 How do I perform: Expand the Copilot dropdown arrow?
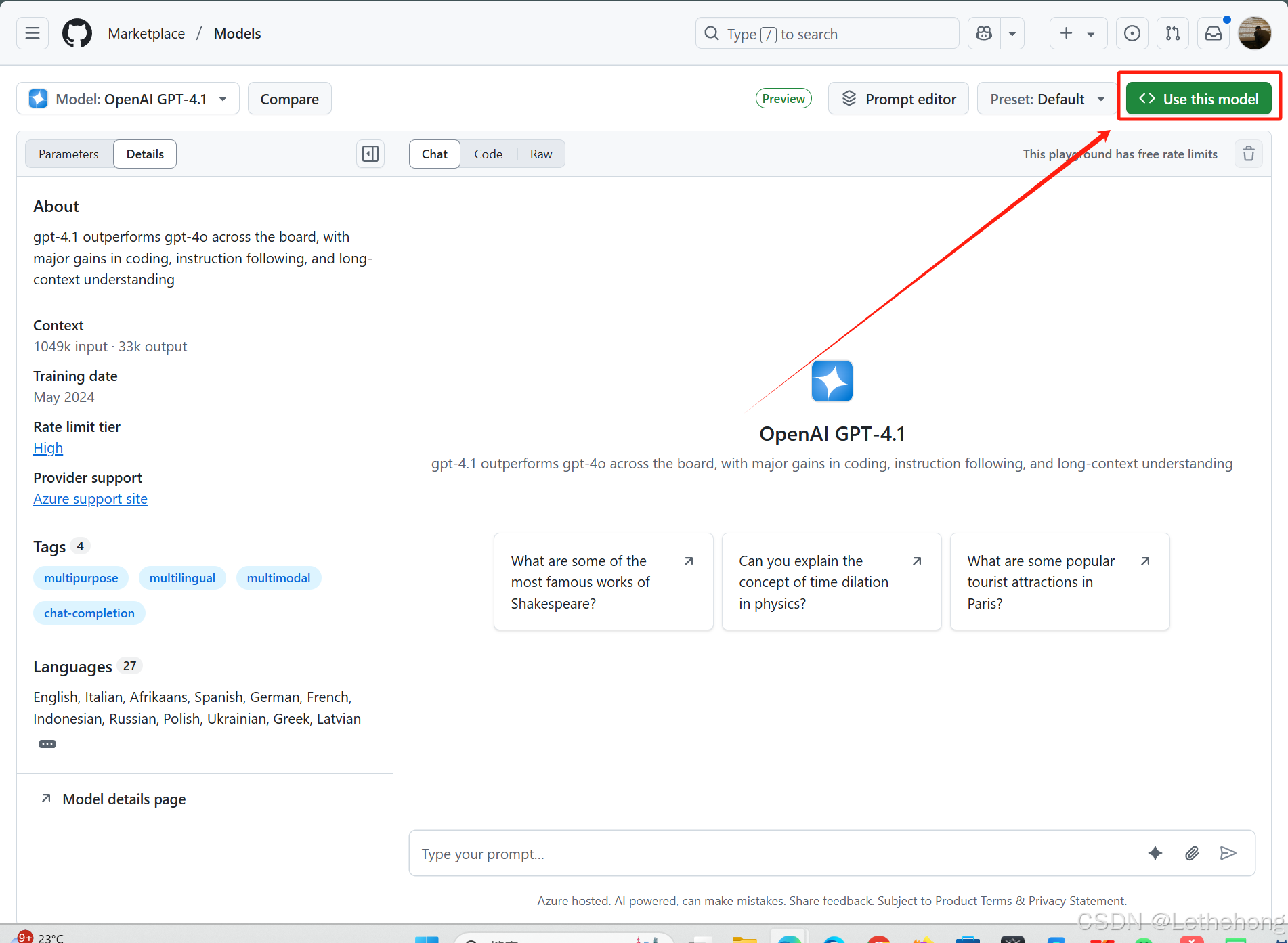pos(1012,33)
